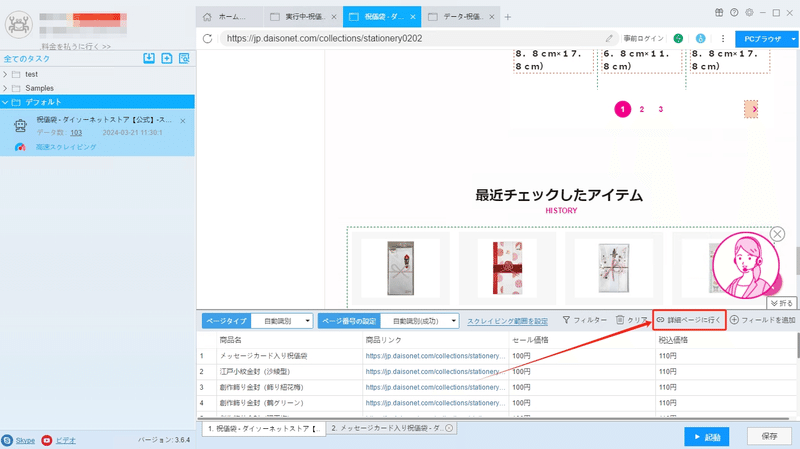Viewport: 800px width, 449px height.
Task: Click the Skype icon
Action: (x=7, y=440)
